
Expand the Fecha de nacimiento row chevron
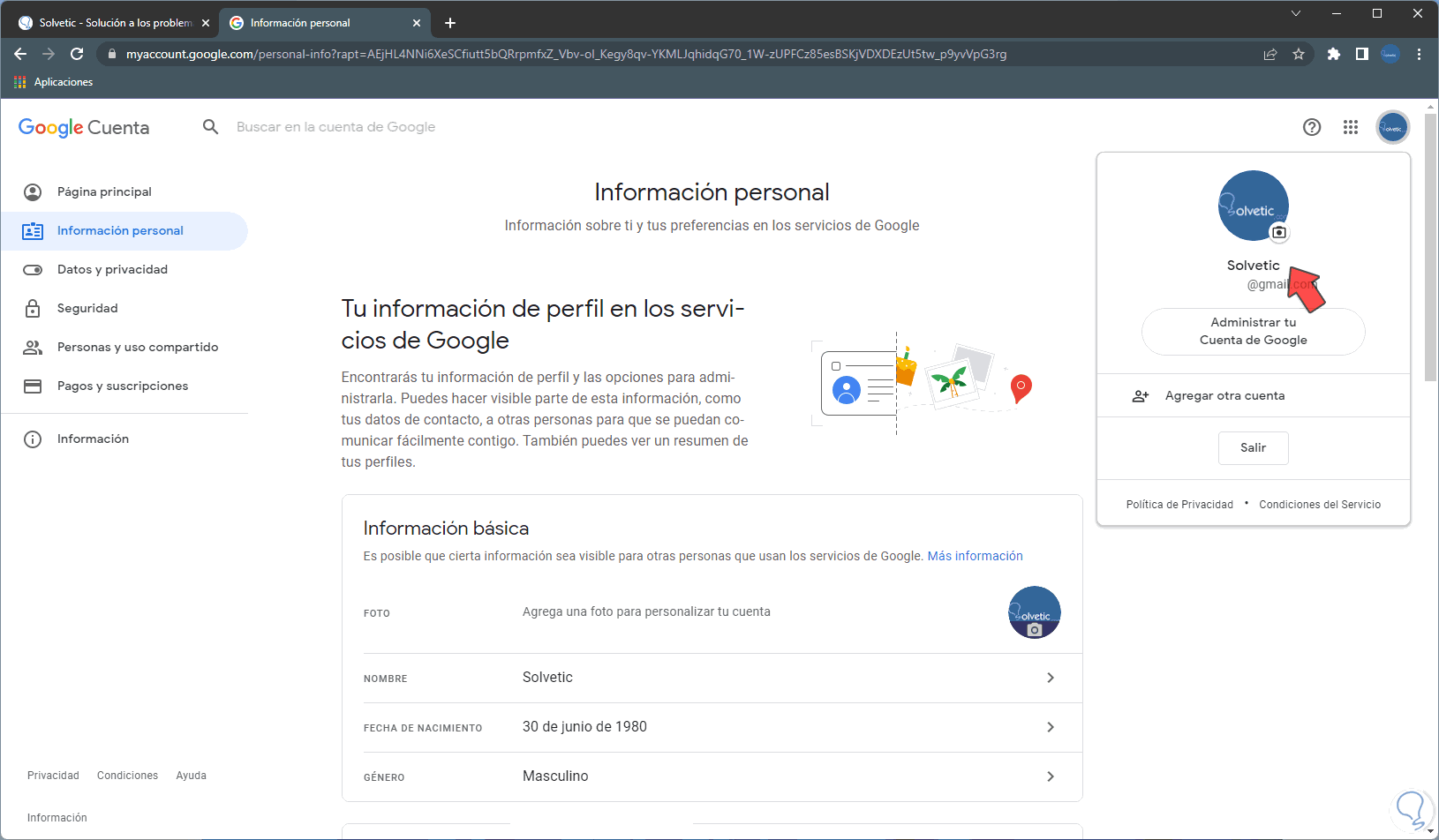(1051, 727)
